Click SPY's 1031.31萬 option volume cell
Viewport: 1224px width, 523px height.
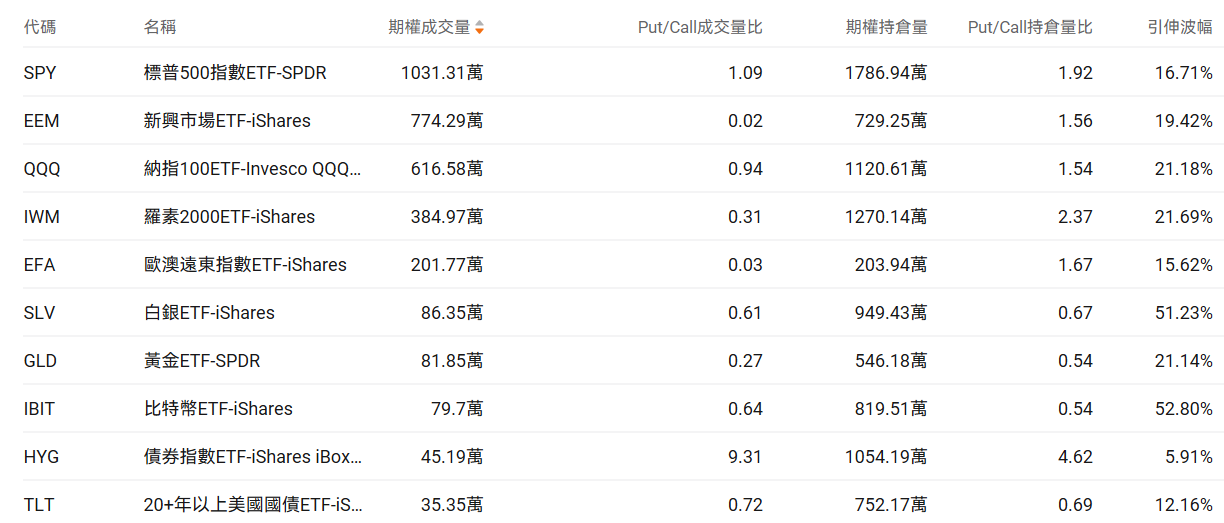pyautogui.click(x=441, y=73)
